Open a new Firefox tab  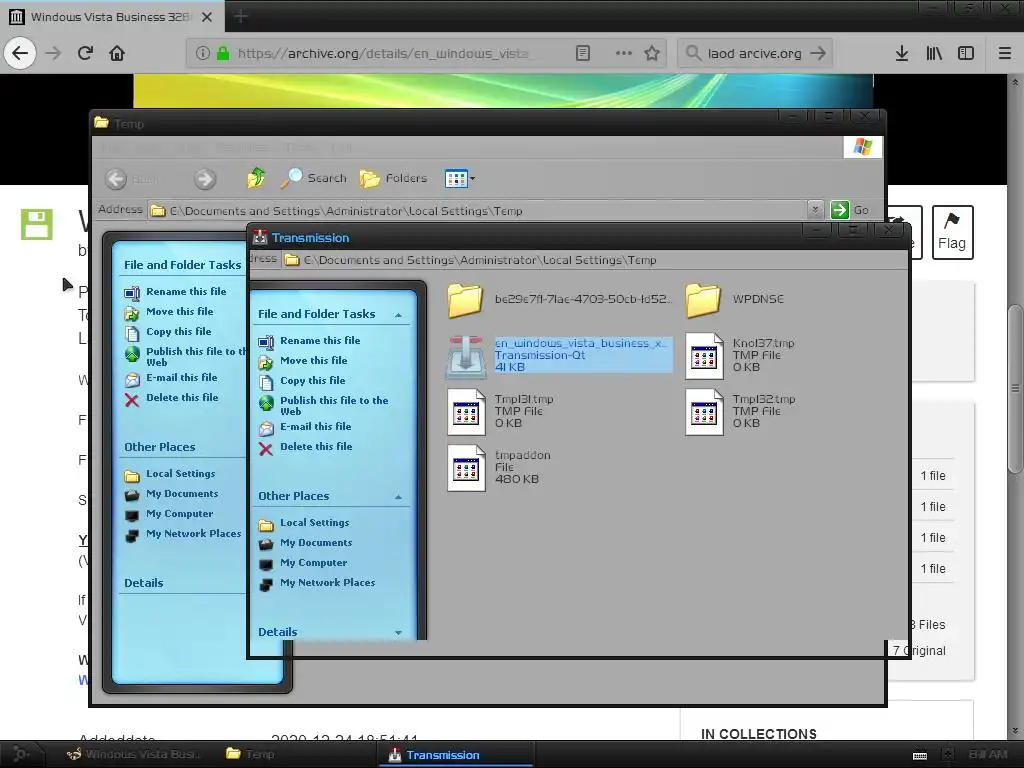click(241, 16)
